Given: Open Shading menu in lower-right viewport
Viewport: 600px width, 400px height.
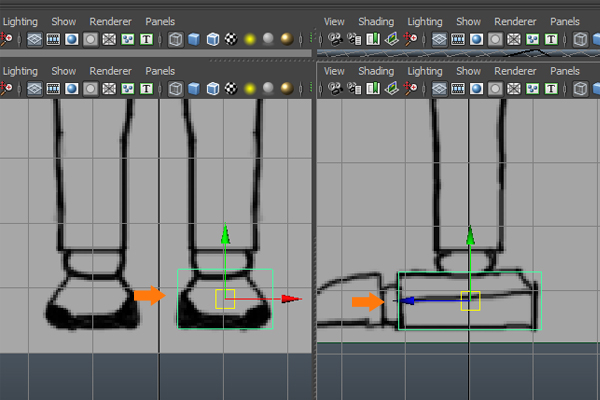Looking at the screenshot, I should [x=375, y=71].
